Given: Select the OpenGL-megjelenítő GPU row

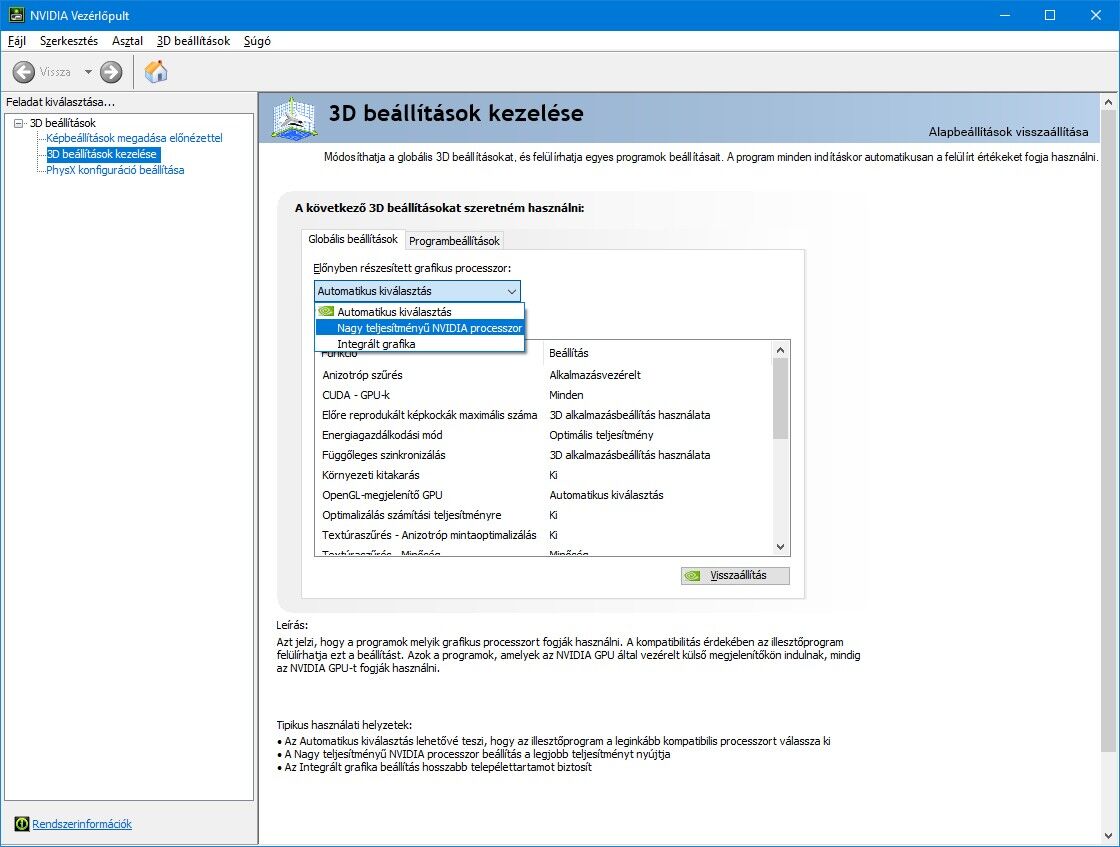Looking at the screenshot, I should coord(543,495).
